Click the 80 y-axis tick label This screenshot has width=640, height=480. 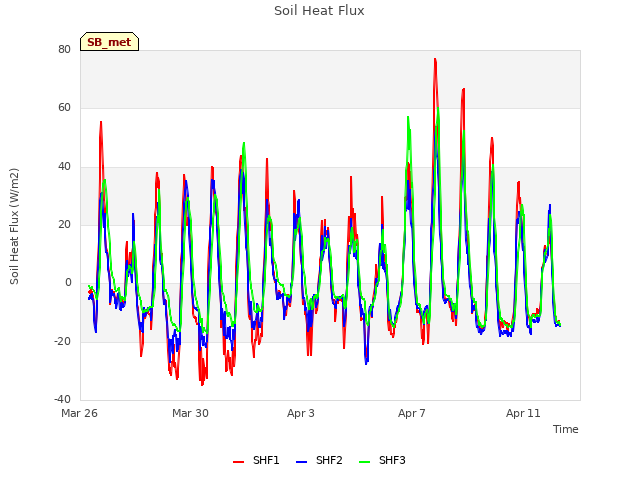pos(64,49)
